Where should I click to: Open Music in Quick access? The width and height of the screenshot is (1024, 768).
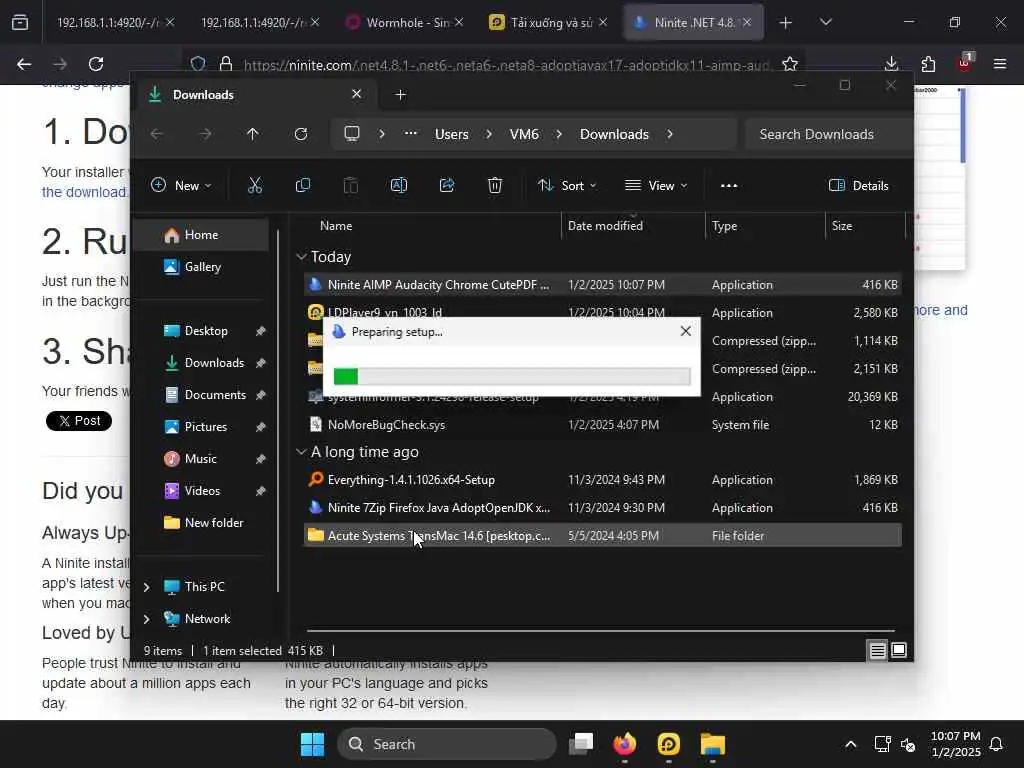(200, 459)
